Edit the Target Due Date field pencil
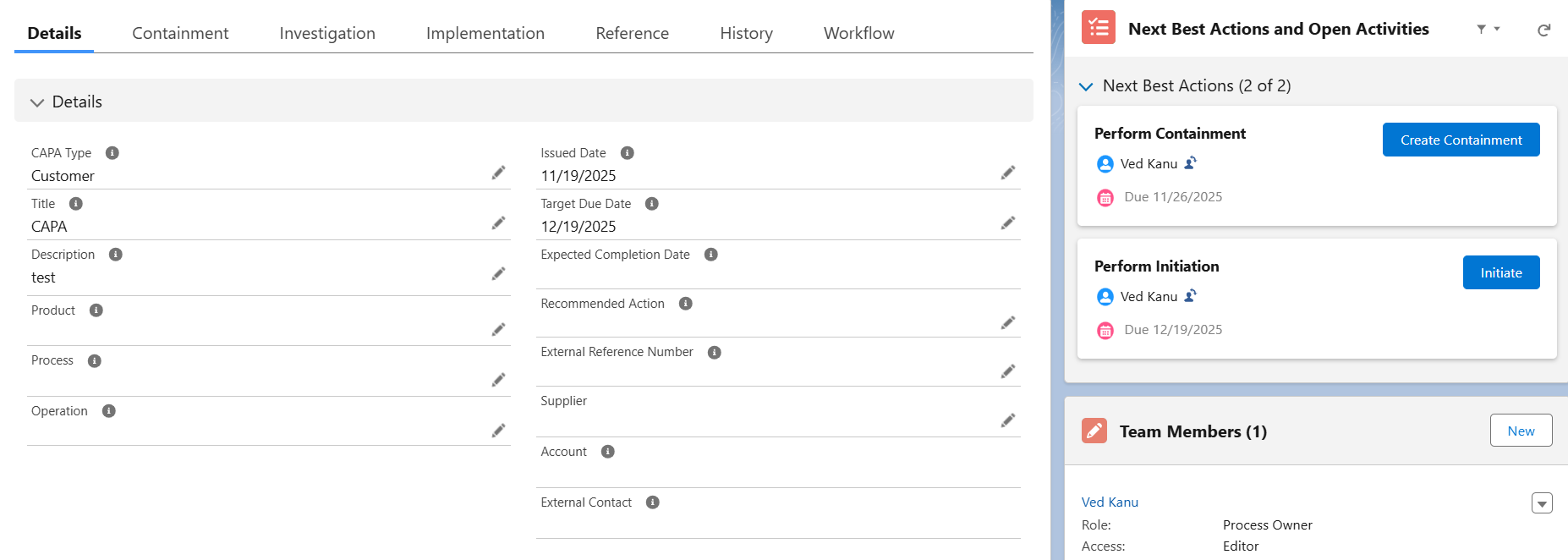 point(1007,223)
